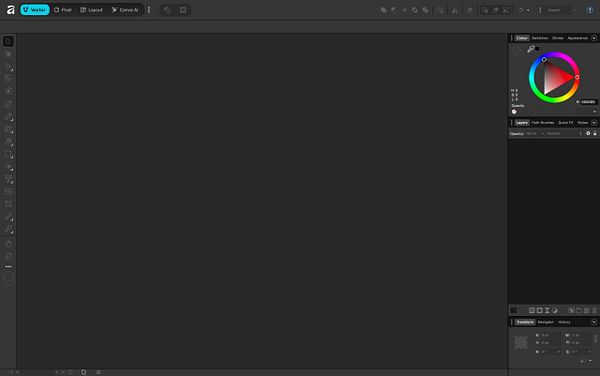600x376 pixels.
Task: Select the Layers tab
Action: (x=522, y=122)
